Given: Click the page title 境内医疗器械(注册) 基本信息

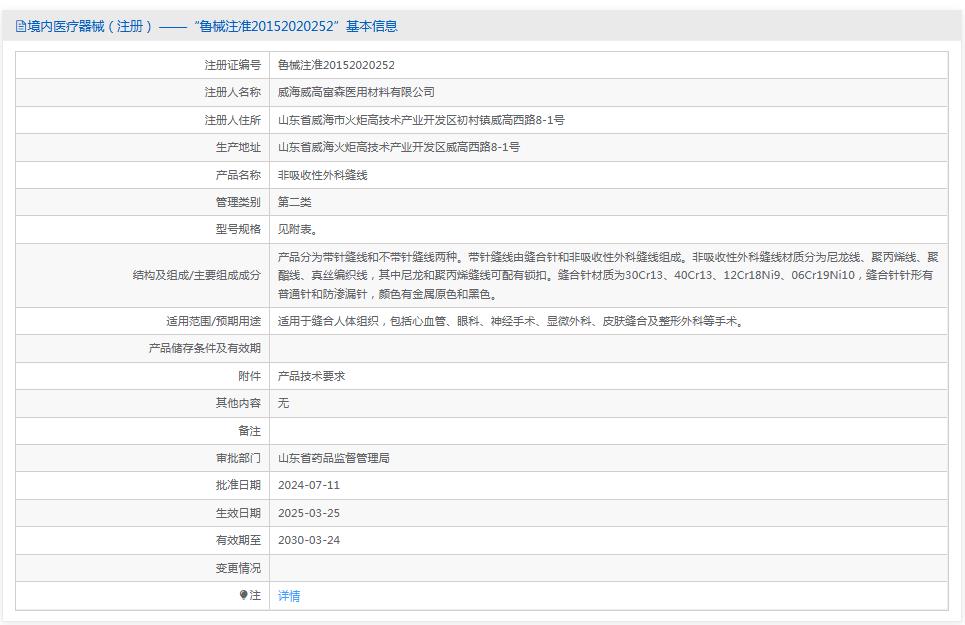Looking at the screenshot, I should pyautogui.click(x=212, y=26).
